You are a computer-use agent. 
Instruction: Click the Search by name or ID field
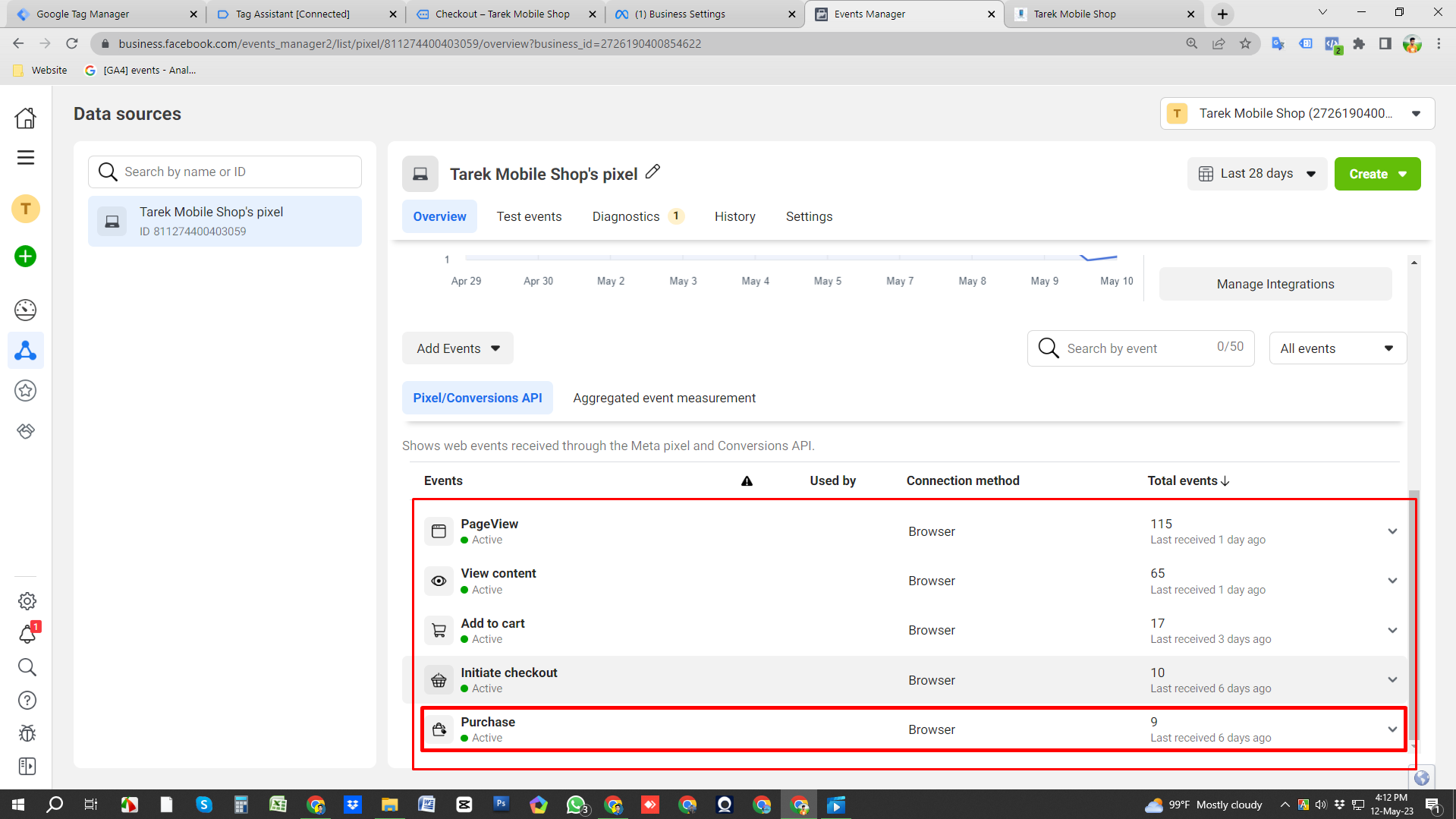coord(225,172)
